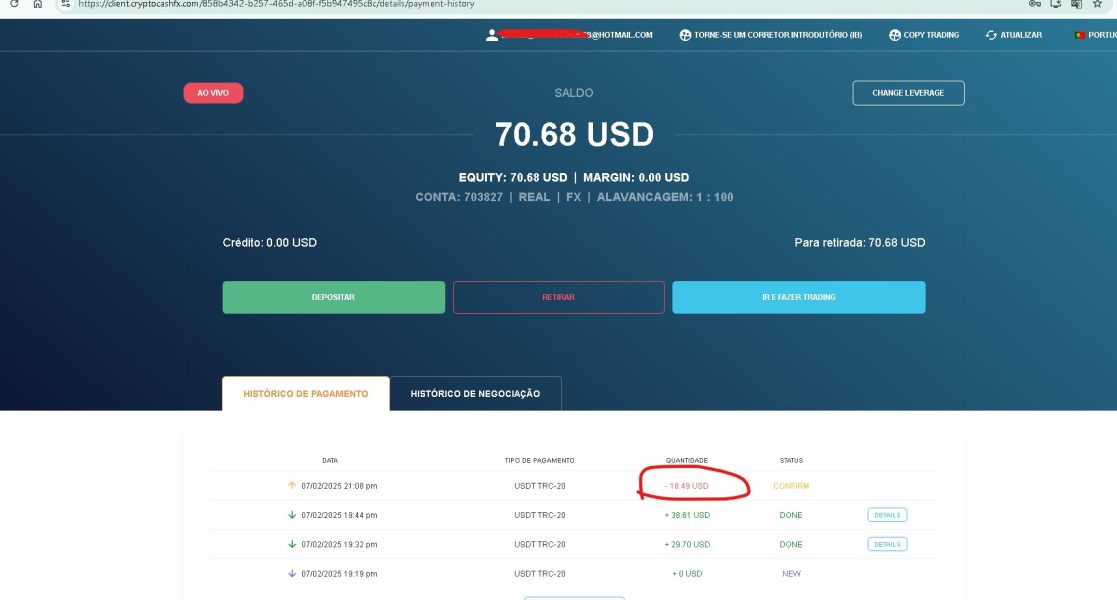Screen dimensions: 1117x600
Task: Select the cryptocashfx URL in the address bar
Action: pyautogui.click(x=276, y=4)
